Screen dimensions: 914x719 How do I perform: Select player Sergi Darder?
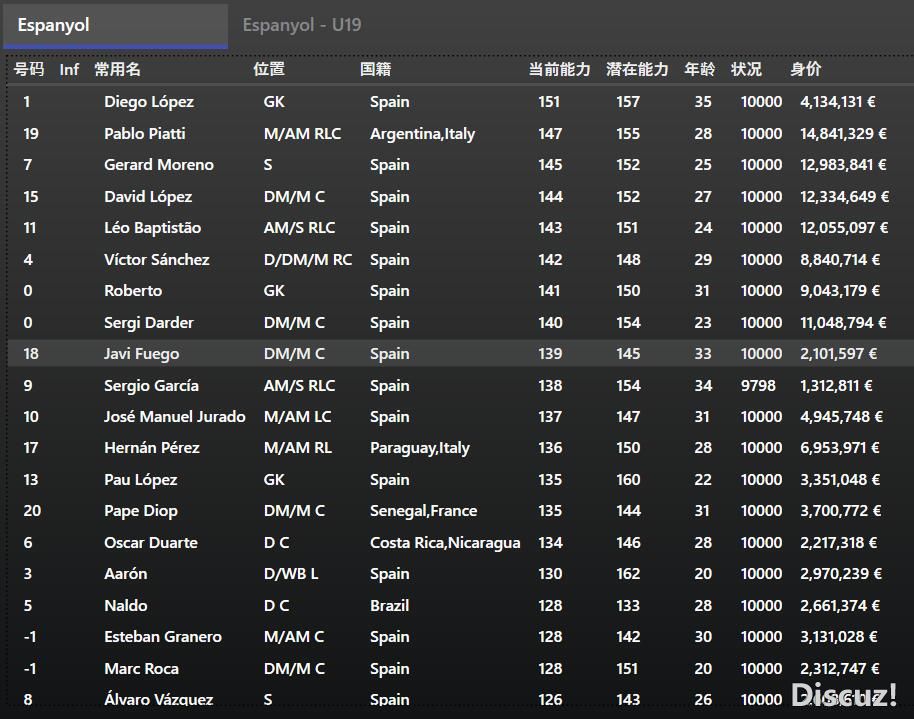(149, 322)
